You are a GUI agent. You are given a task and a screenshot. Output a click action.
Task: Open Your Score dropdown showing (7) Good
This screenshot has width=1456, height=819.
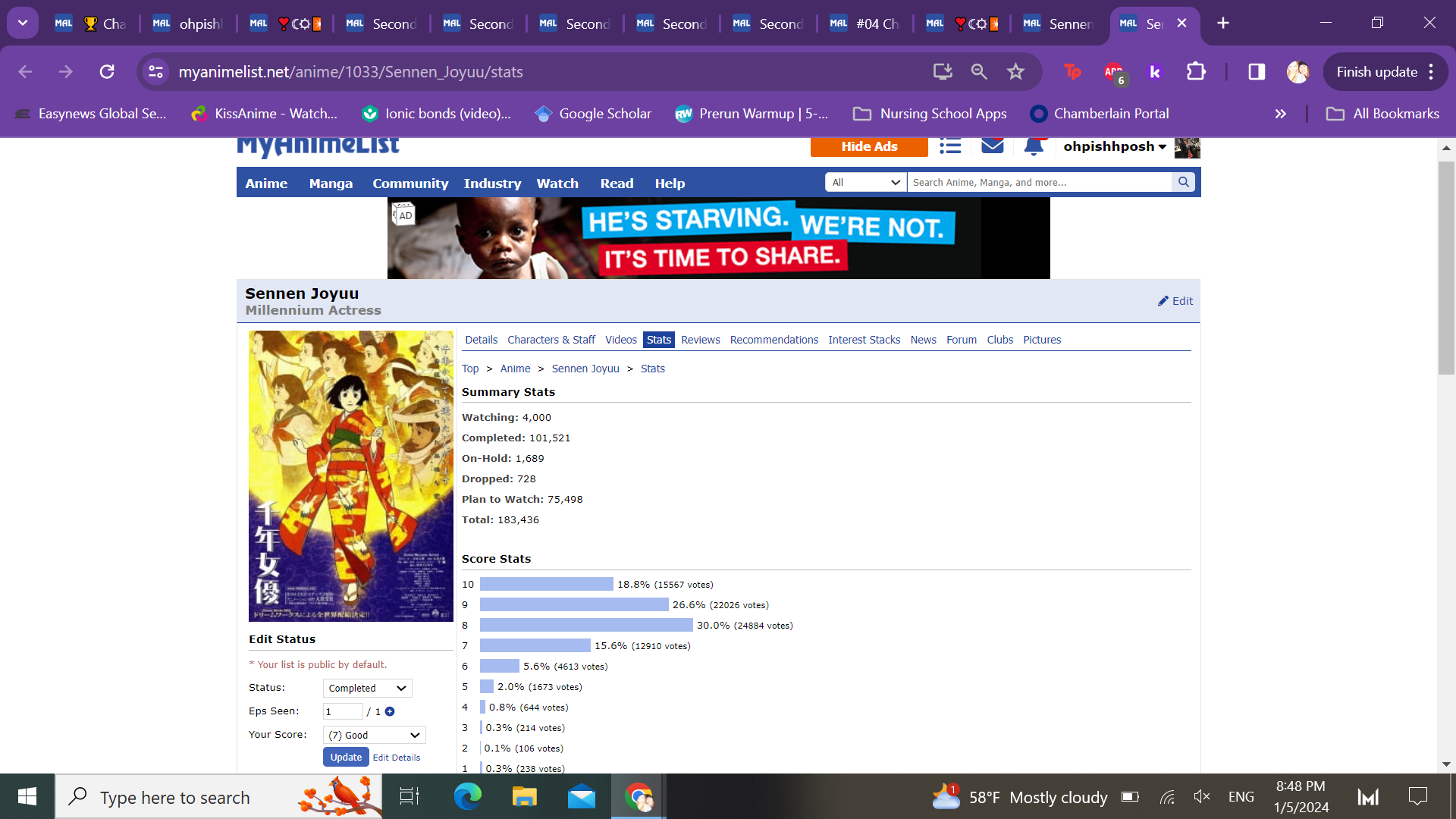[x=375, y=735]
